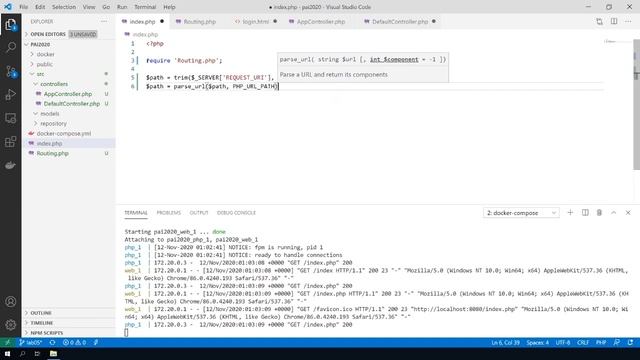
Task: Click the Open Changes icon in editor toolbar
Action: [599, 22]
